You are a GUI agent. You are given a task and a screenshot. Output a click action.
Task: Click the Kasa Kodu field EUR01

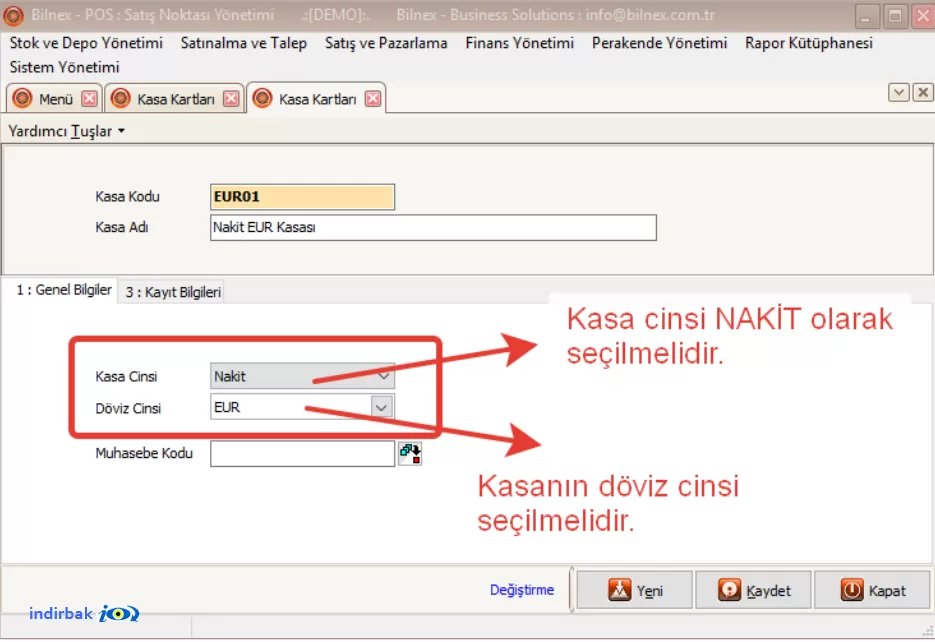point(302,197)
